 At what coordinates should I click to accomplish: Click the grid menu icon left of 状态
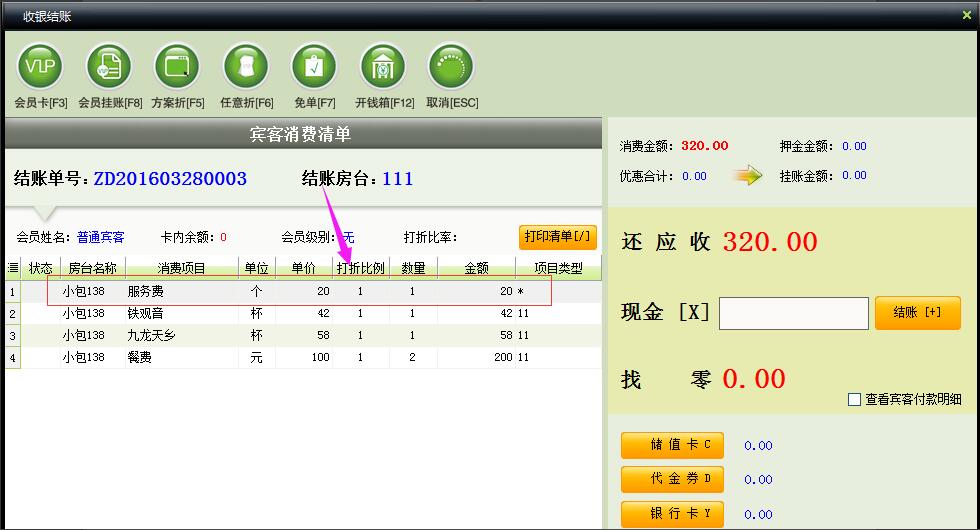12,268
